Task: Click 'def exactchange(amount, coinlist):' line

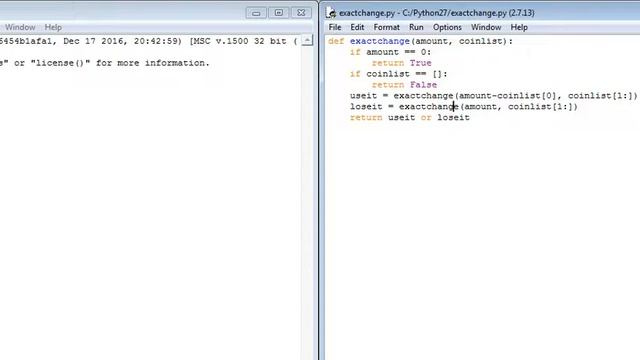Action: point(420,41)
